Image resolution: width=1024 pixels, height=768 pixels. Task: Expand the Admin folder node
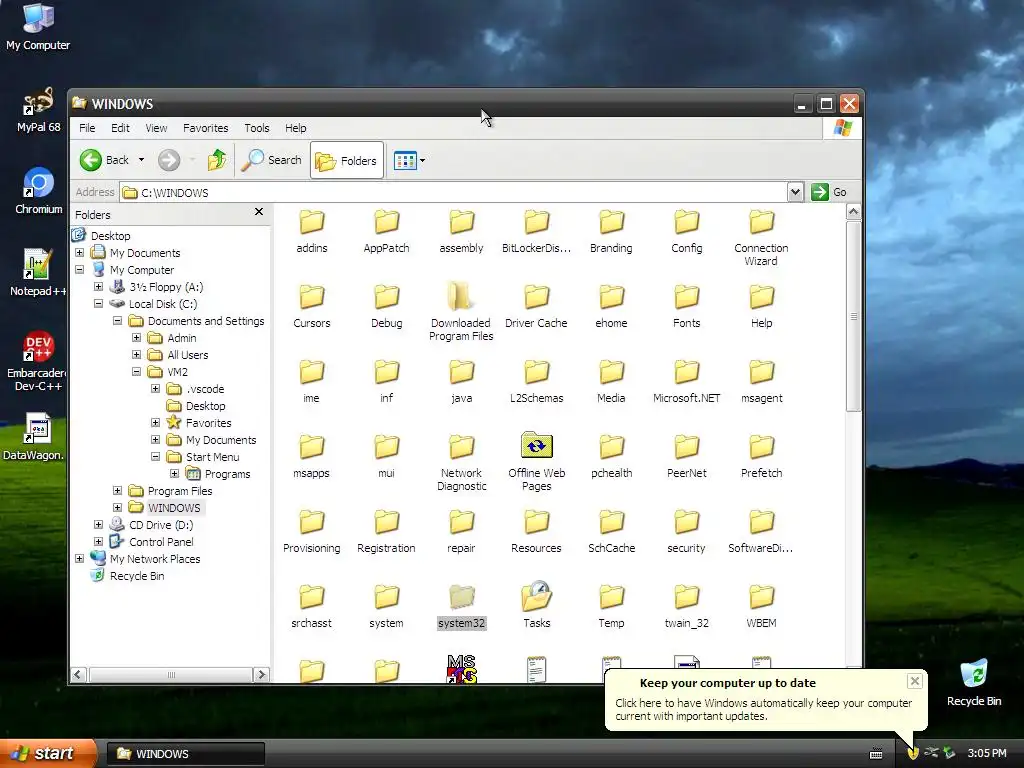click(136, 338)
